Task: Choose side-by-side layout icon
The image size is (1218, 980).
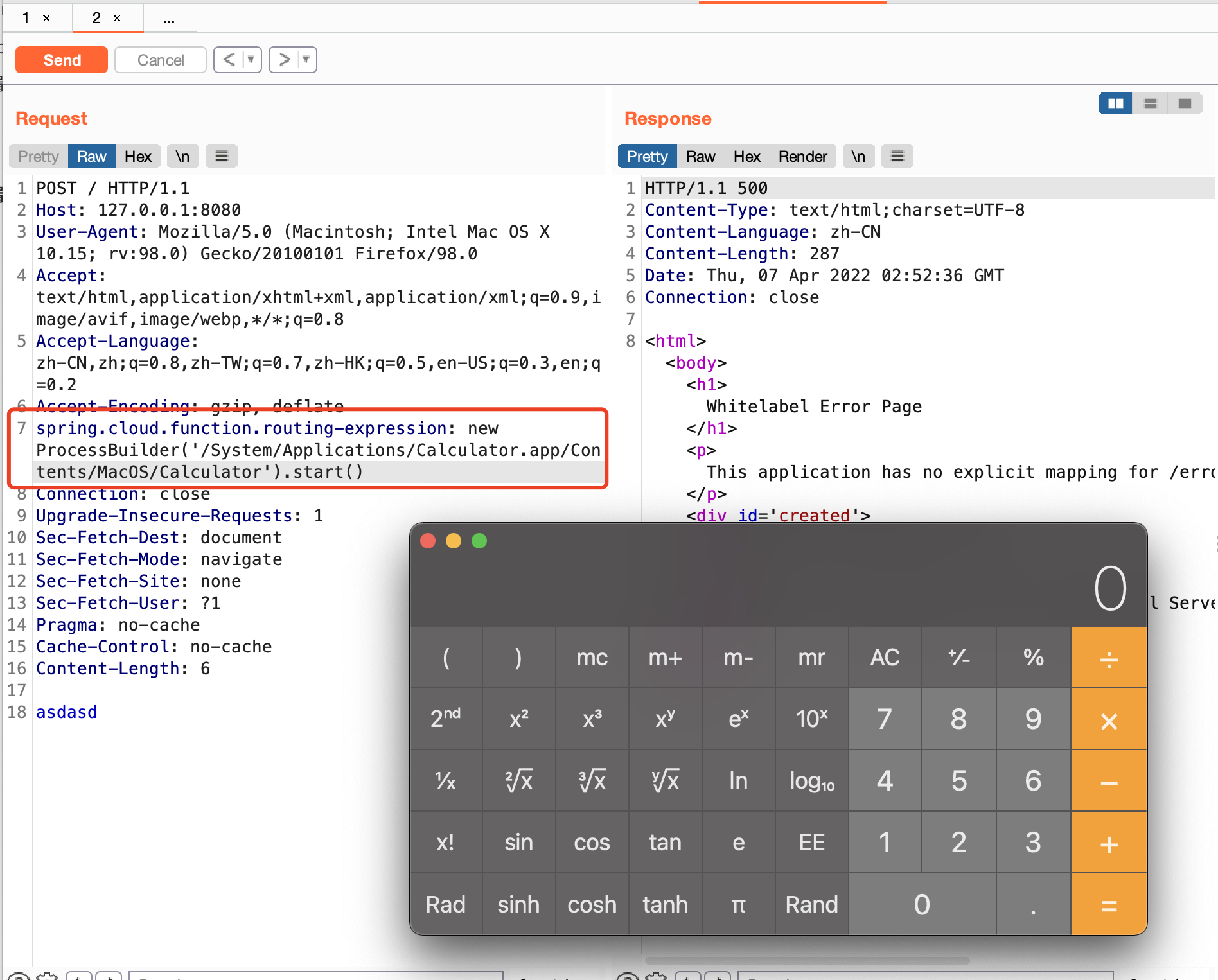Action: pyautogui.click(x=1116, y=103)
